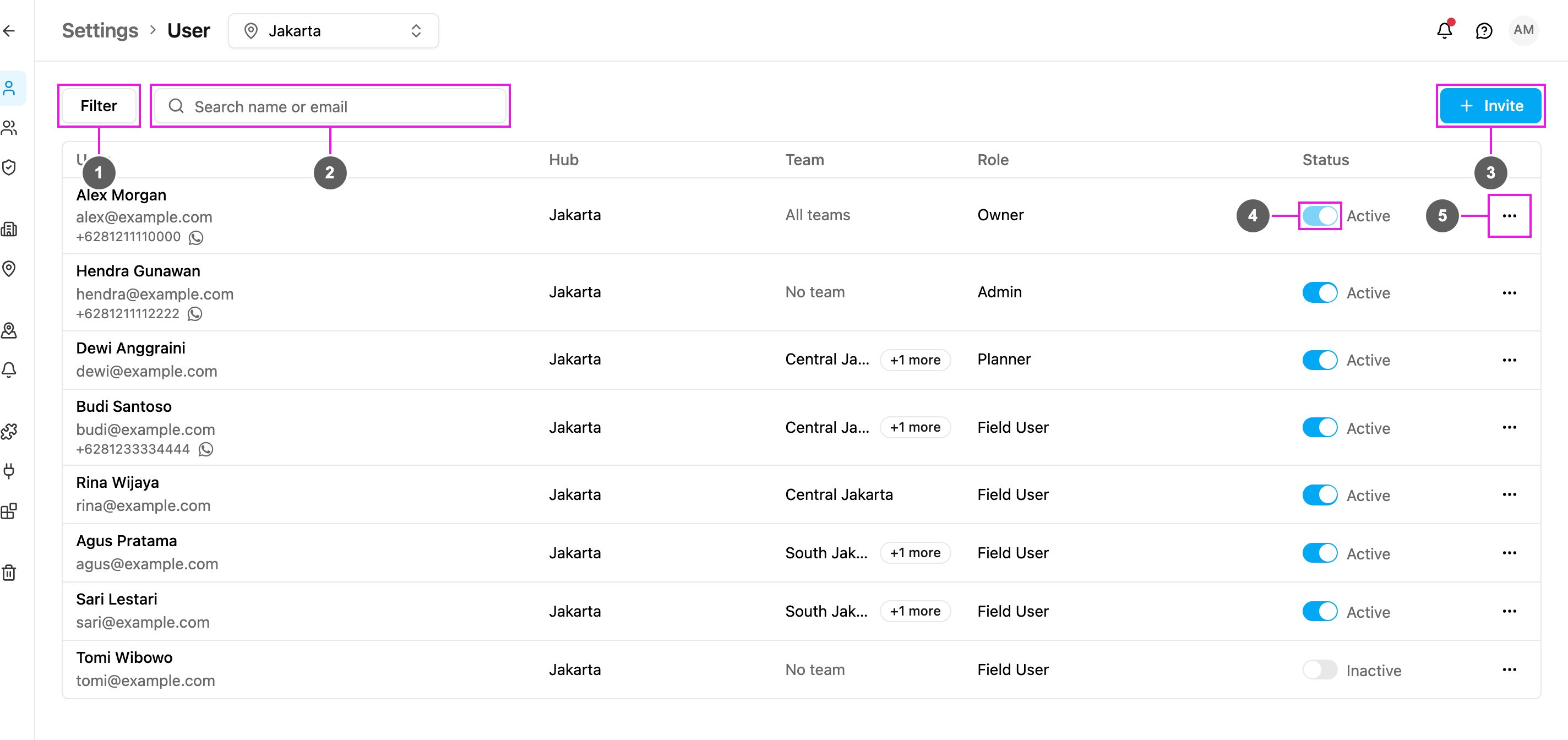Expand +1 more teams for Sari Lestari
Viewport: 1568px width, 740px height.
[x=915, y=611]
